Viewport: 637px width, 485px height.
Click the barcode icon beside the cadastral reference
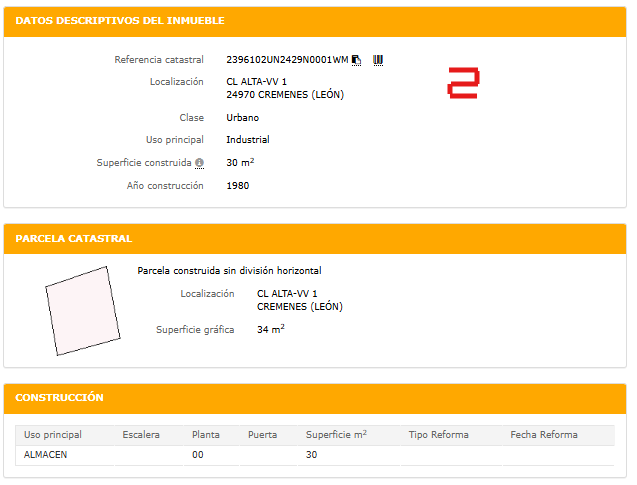click(x=378, y=60)
